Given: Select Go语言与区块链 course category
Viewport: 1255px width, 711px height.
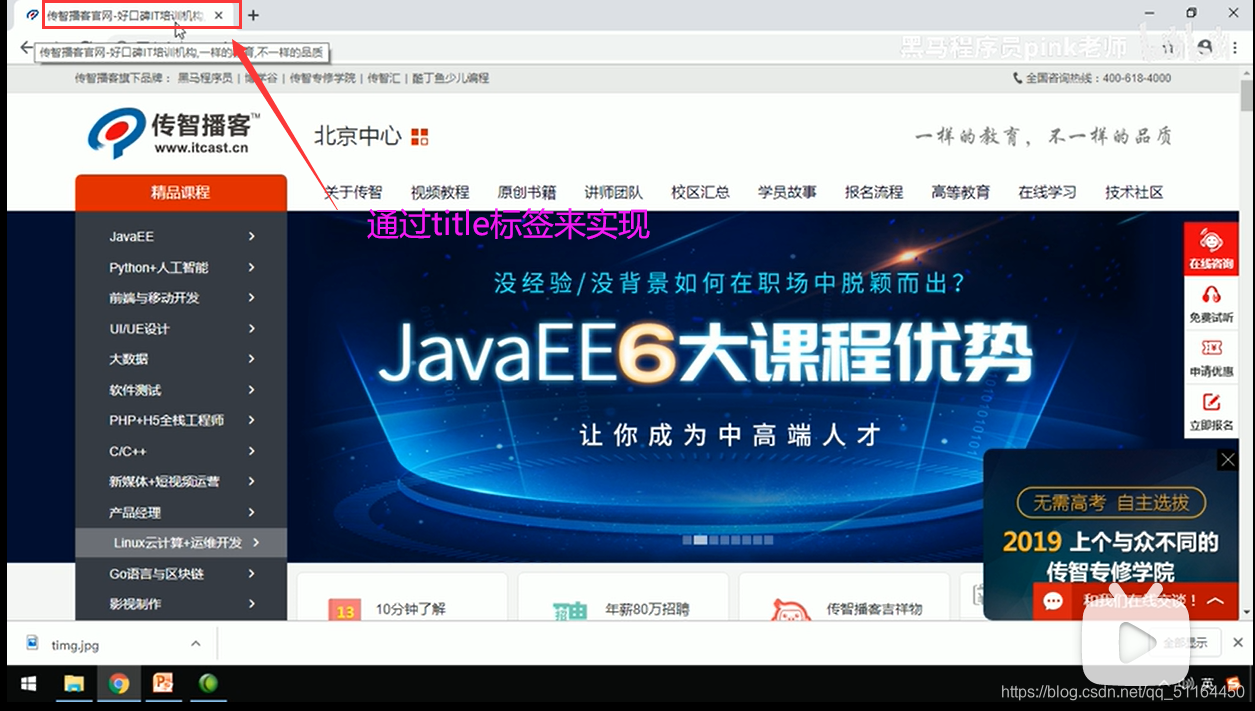Looking at the screenshot, I should tap(181, 574).
